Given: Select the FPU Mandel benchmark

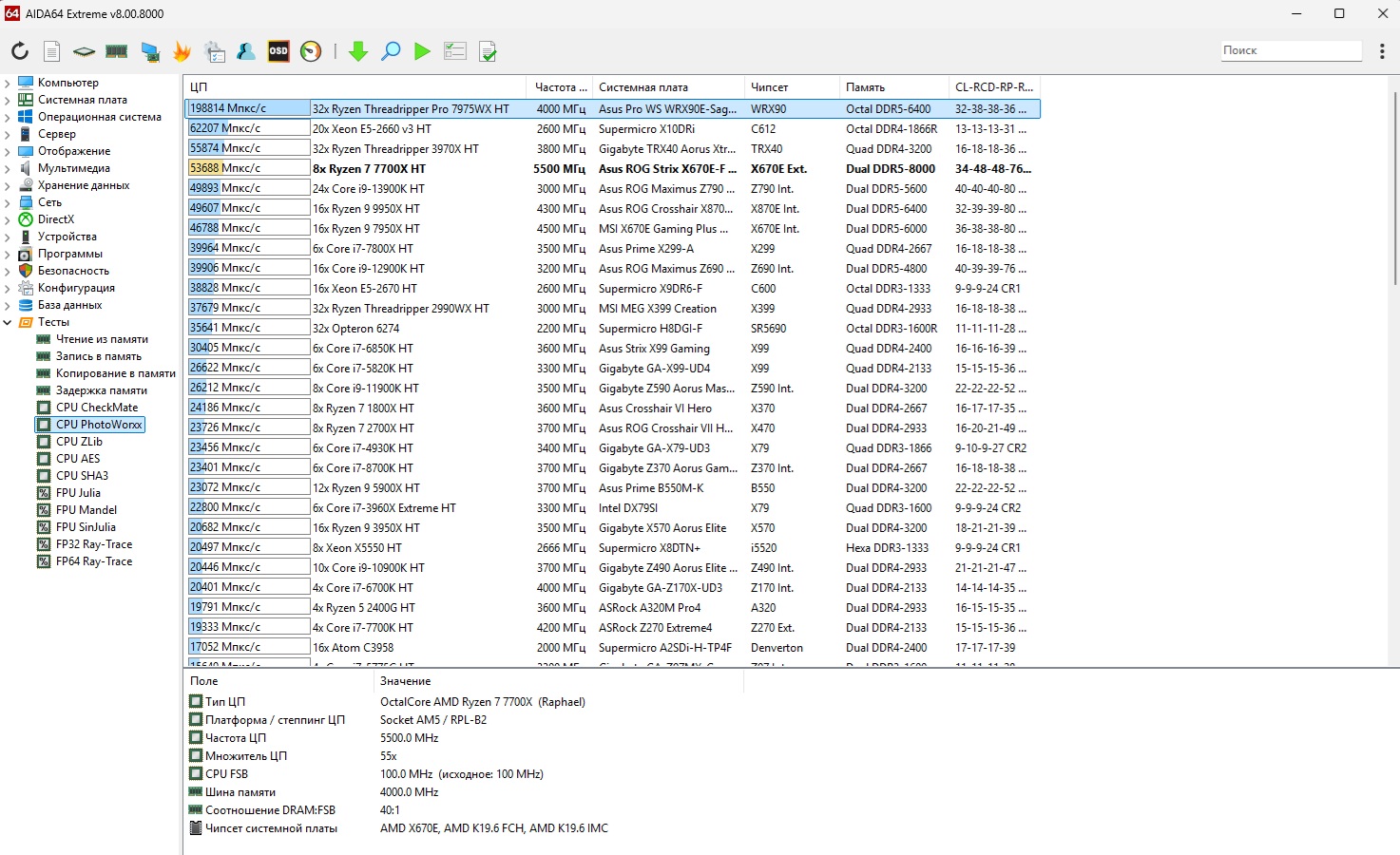Looking at the screenshot, I should click(x=86, y=510).
